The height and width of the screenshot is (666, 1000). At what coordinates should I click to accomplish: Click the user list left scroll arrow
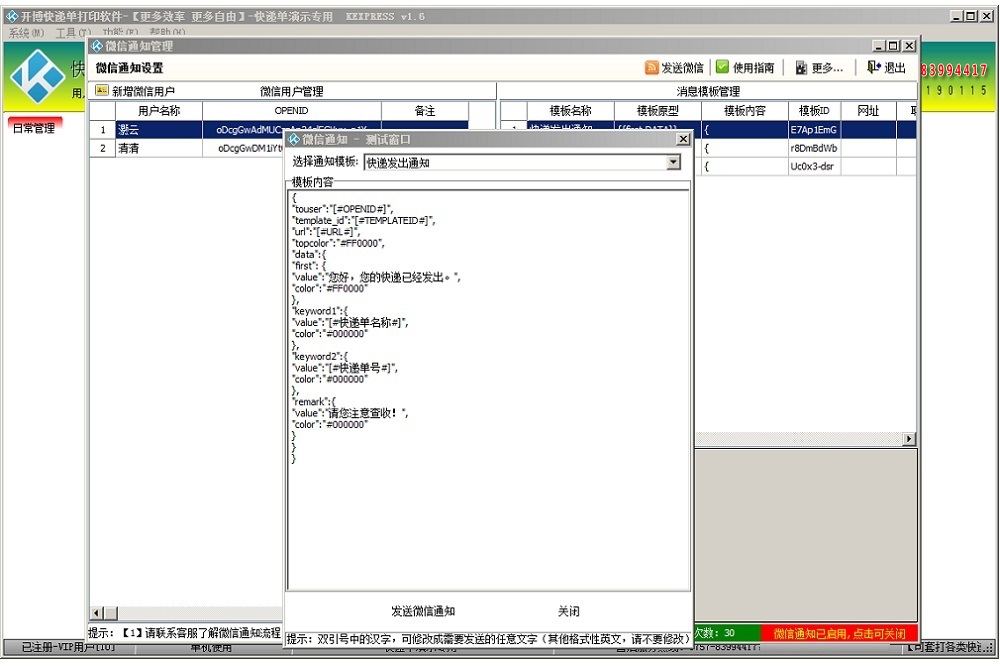click(x=96, y=613)
